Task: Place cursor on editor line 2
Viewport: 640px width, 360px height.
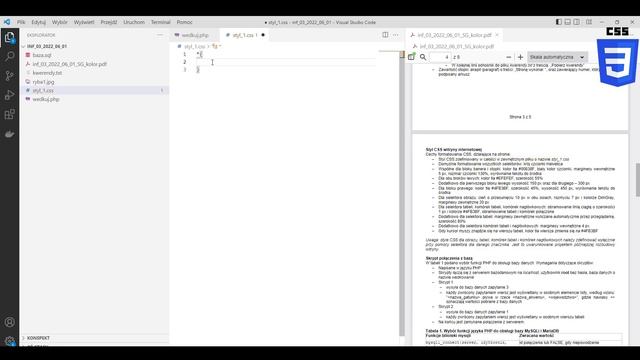Action: pyautogui.click(x=286, y=62)
